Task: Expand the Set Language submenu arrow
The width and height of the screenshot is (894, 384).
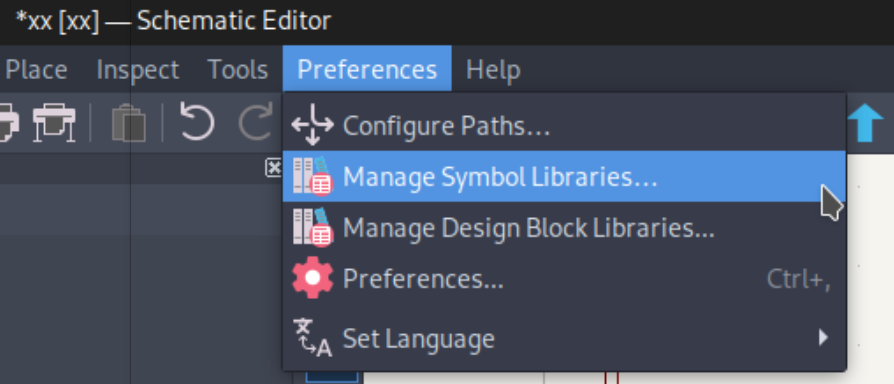Action: pyautogui.click(x=823, y=337)
